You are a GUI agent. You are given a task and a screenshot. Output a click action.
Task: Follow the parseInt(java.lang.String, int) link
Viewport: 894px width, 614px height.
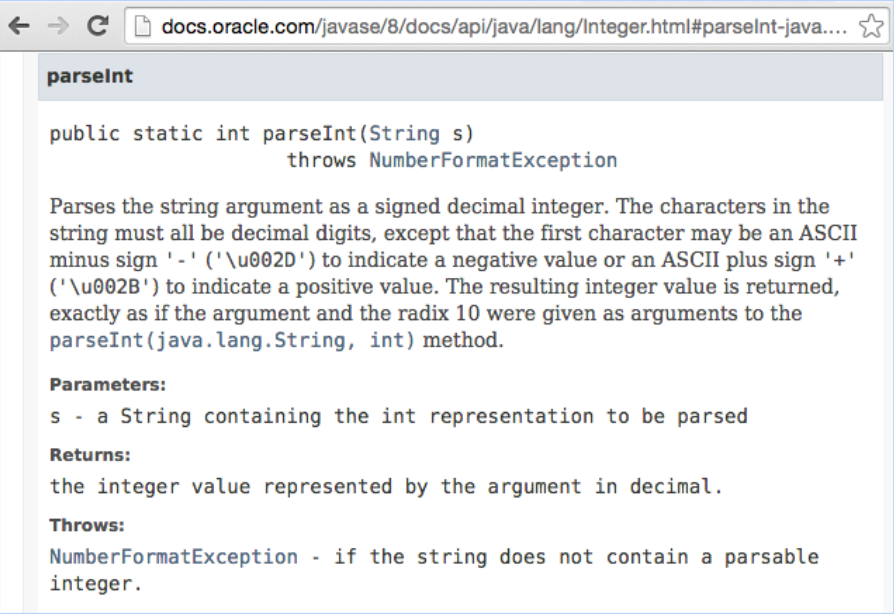tap(232, 340)
